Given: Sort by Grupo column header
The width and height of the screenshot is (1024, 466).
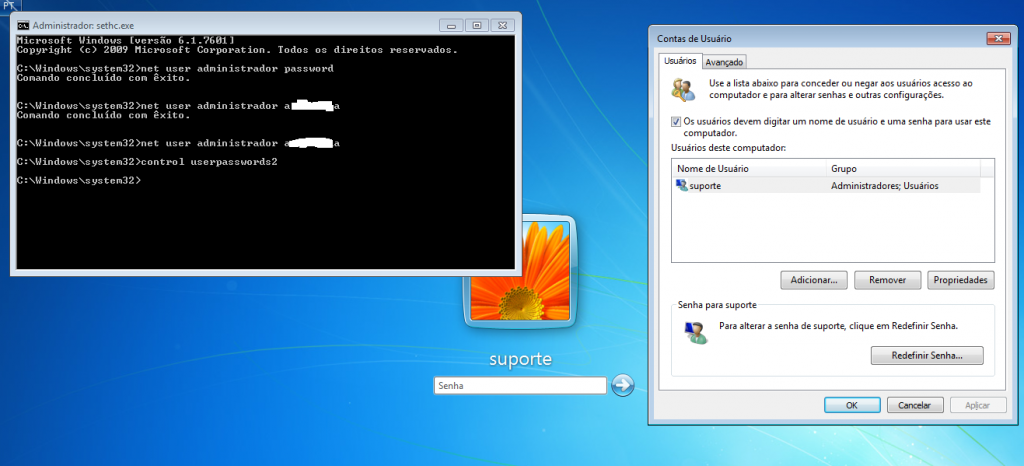Looking at the screenshot, I should click(x=903, y=168).
